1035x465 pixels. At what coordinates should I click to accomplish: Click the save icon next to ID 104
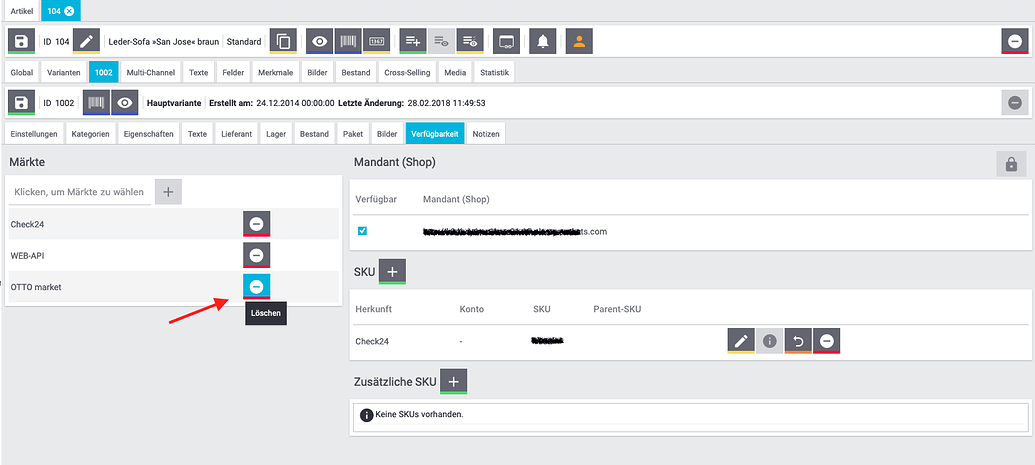tap(22, 42)
